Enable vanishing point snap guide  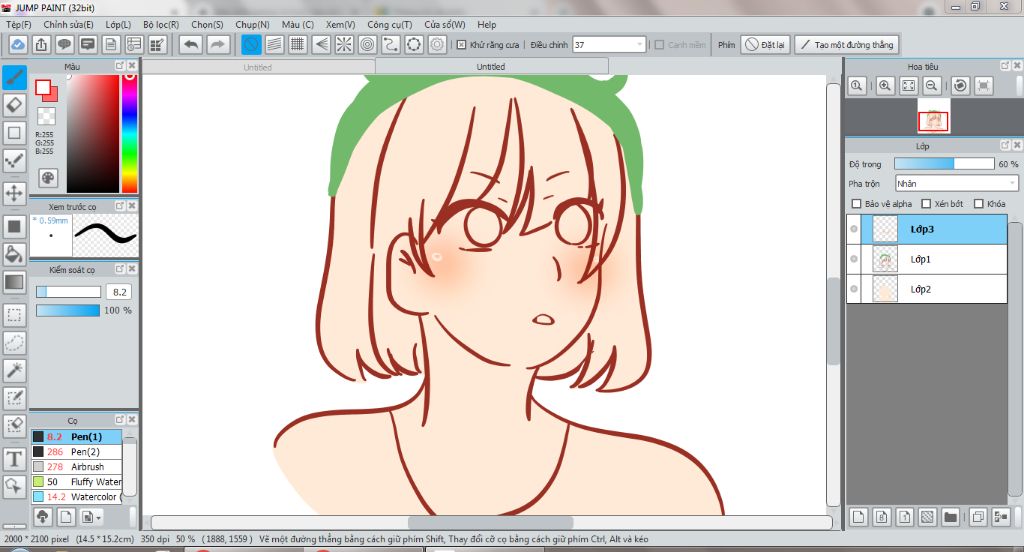point(321,44)
